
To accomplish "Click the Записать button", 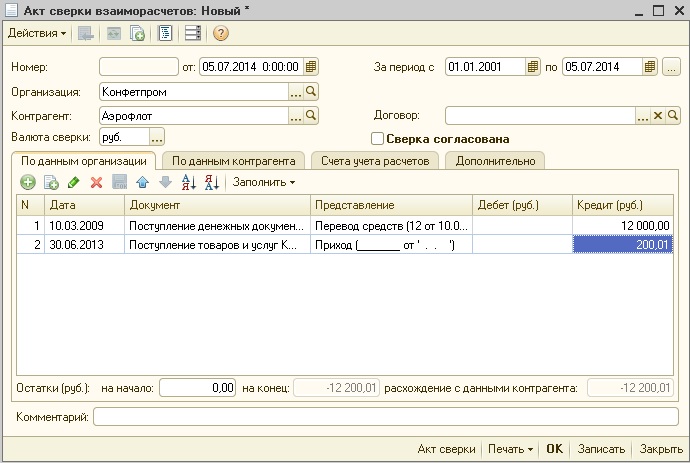I will 601,449.
